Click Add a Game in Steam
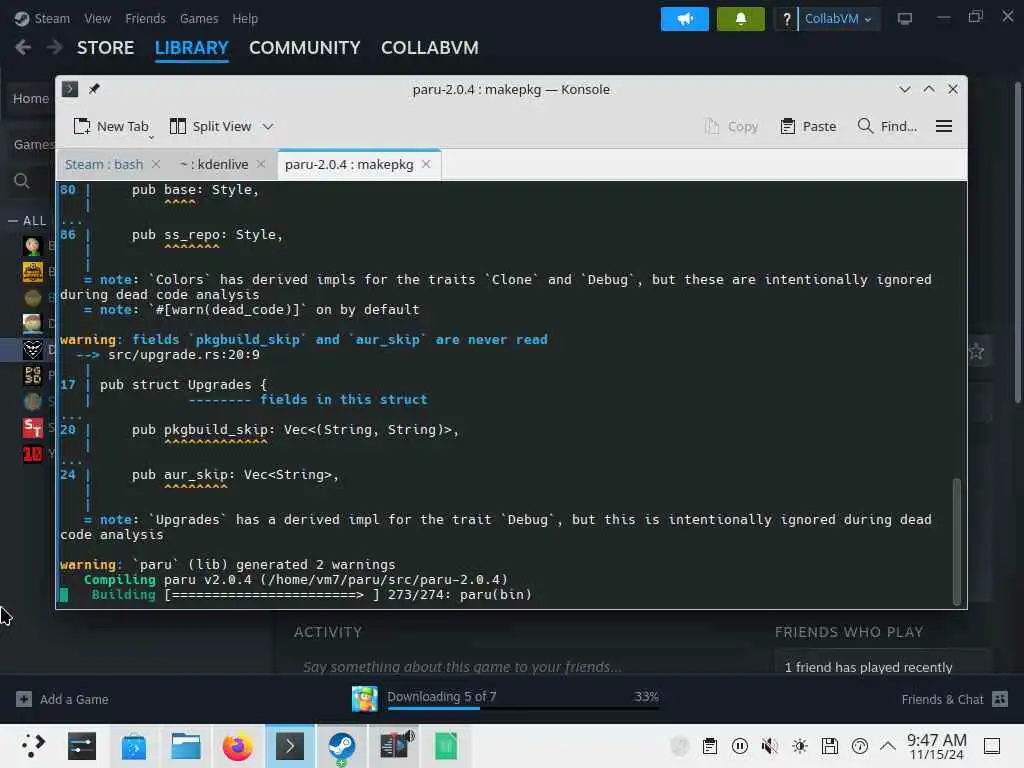The width and height of the screenshot is (1024, 768). 62,699
